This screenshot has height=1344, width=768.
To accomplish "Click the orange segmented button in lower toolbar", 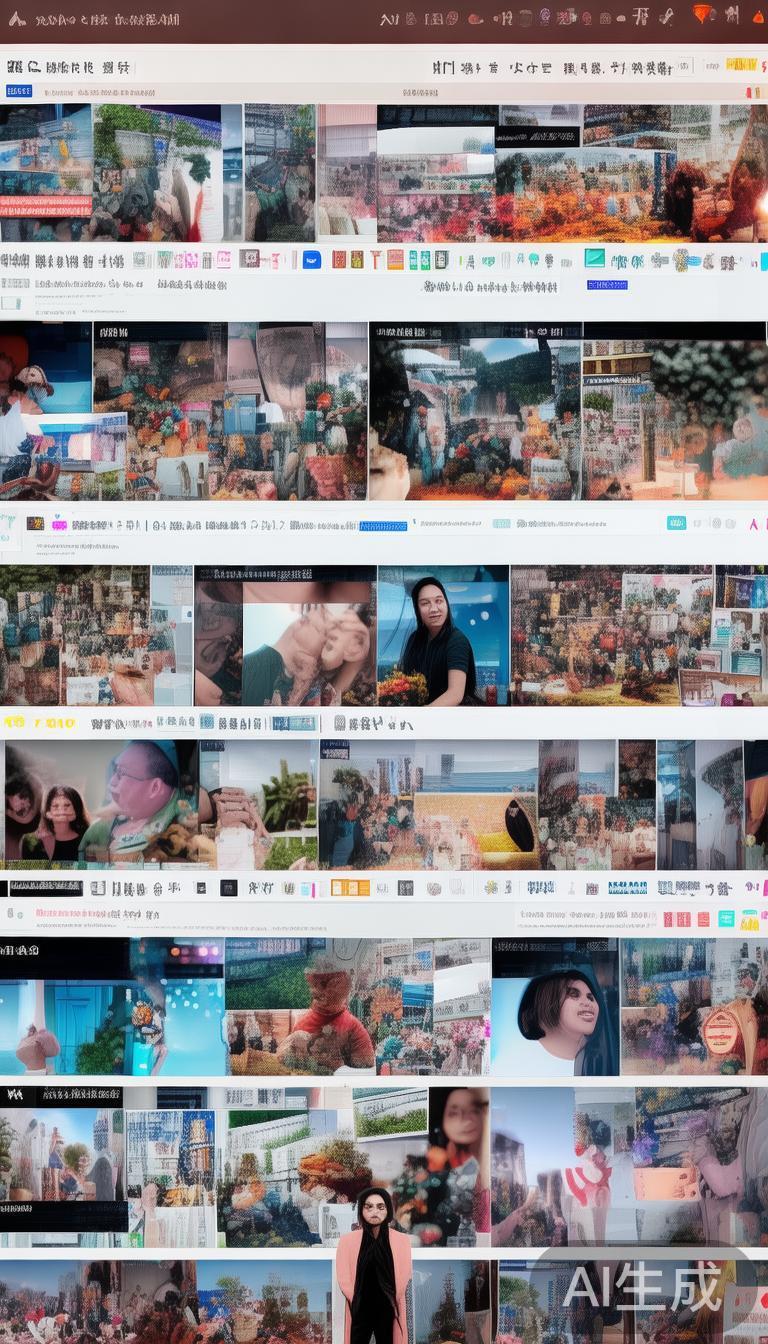I will pos(350,887).
